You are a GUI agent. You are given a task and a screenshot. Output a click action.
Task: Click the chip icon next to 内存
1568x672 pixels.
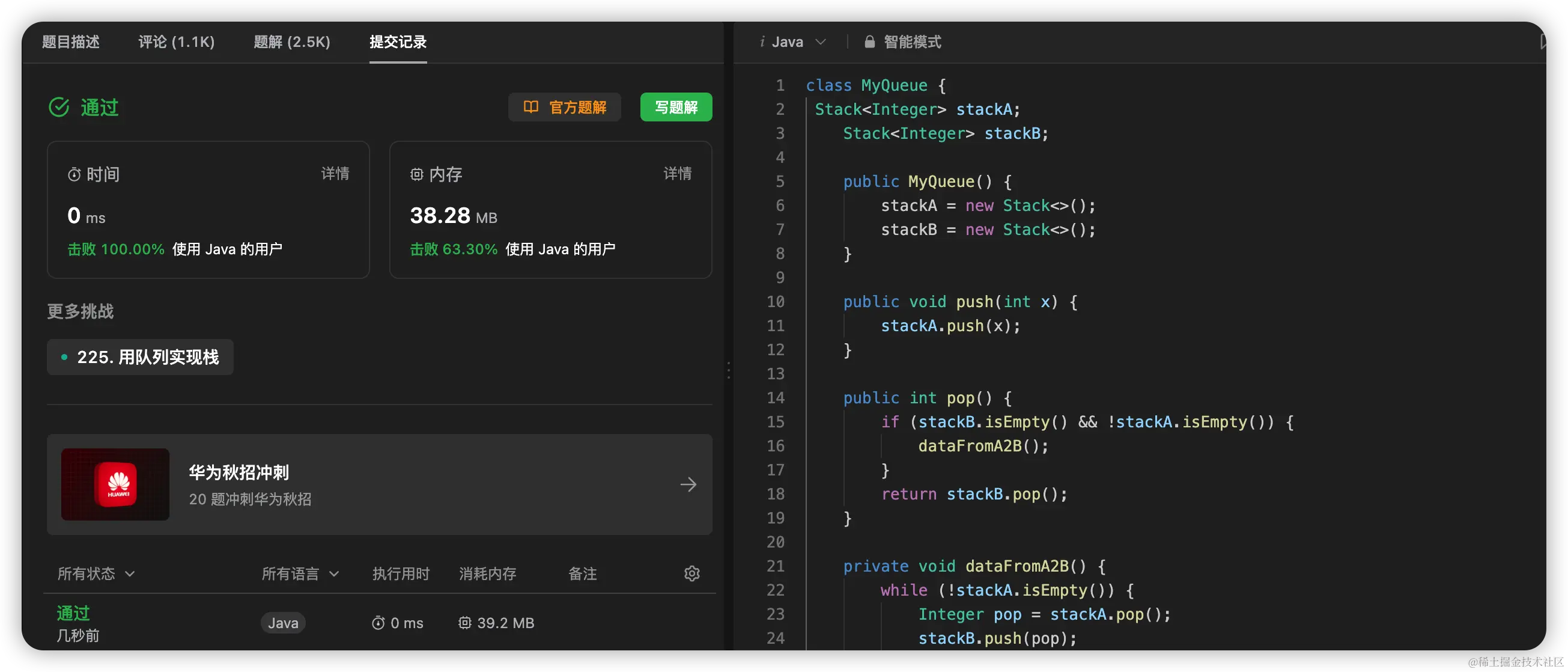click(416, 175)
